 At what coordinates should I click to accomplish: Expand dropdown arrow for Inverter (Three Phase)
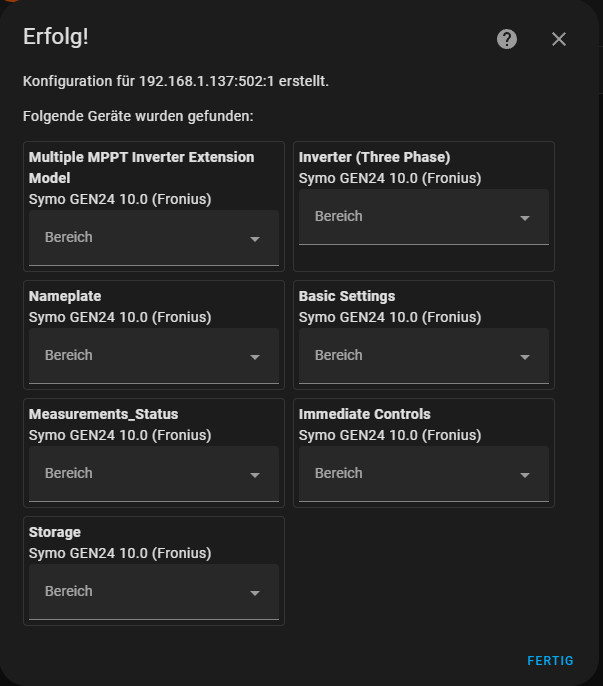[525, 218]
